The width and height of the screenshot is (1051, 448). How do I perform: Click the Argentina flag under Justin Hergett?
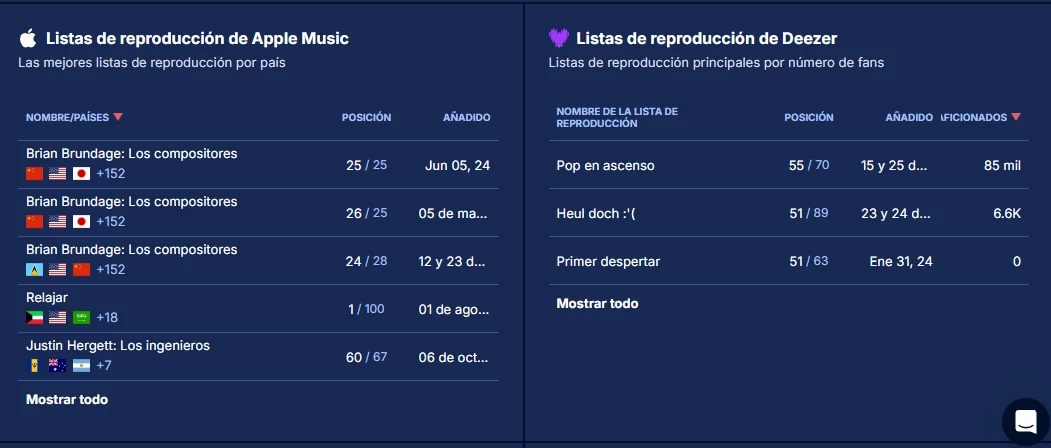(x=81, y=365)
